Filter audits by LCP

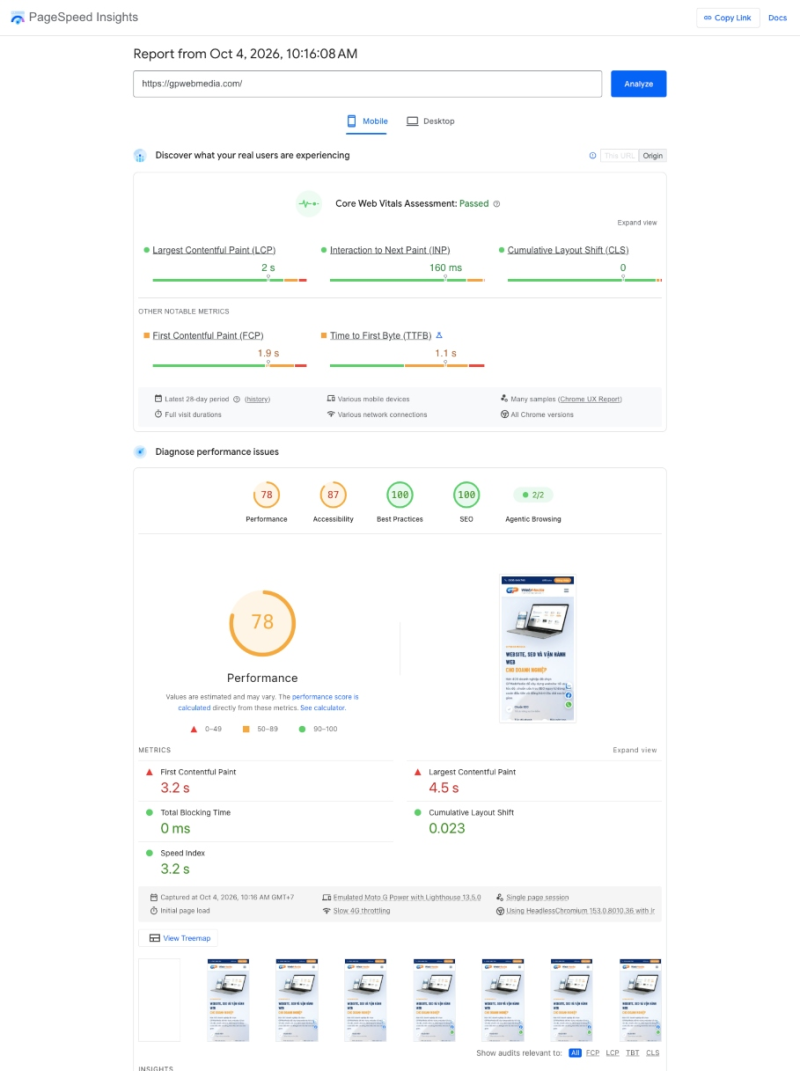[612, 1053]
